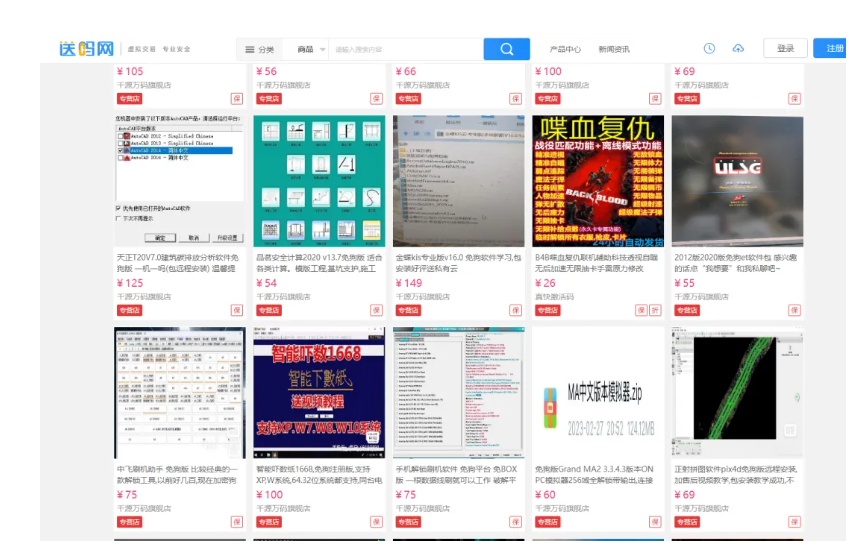The image size is (862, 559).
Task: Open the 天正T20V7.0 AutoCAD dialog thumbnail
Action: click(x=180, y=181)
